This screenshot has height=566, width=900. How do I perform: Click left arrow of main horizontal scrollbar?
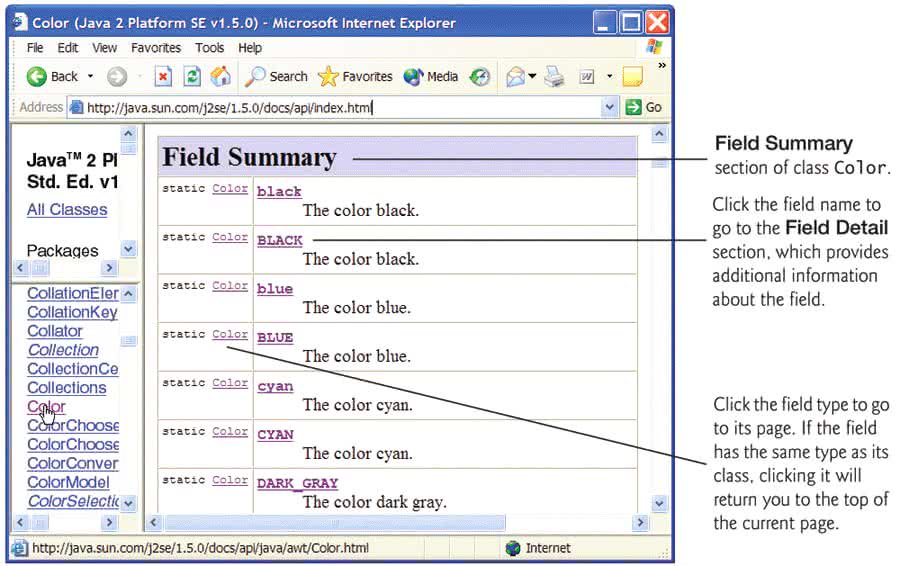point(153,522)
